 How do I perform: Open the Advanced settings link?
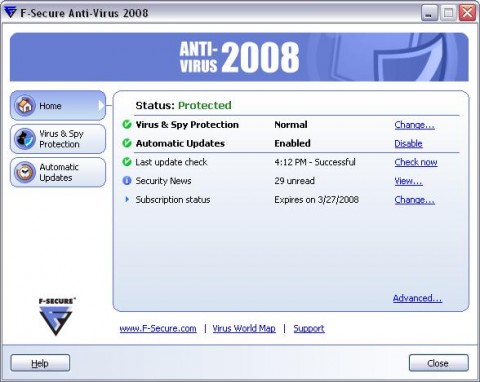[x=417, y=298]
